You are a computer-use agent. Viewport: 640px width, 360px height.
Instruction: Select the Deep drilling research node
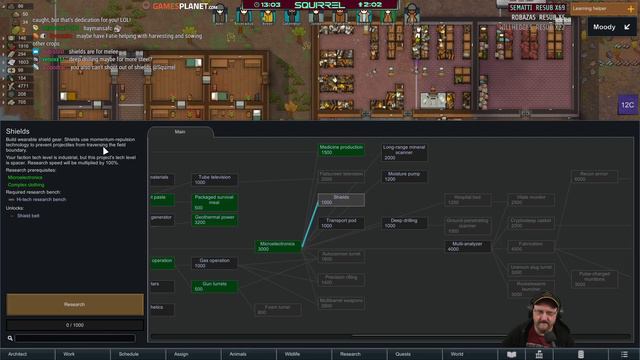(x=404, y=223)
